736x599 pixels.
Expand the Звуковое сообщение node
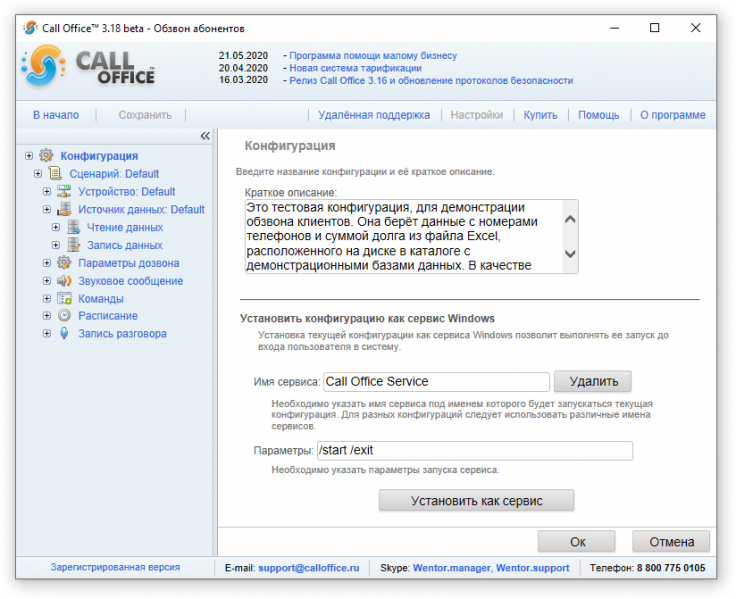pyautogui.click(x=47, y=281)
